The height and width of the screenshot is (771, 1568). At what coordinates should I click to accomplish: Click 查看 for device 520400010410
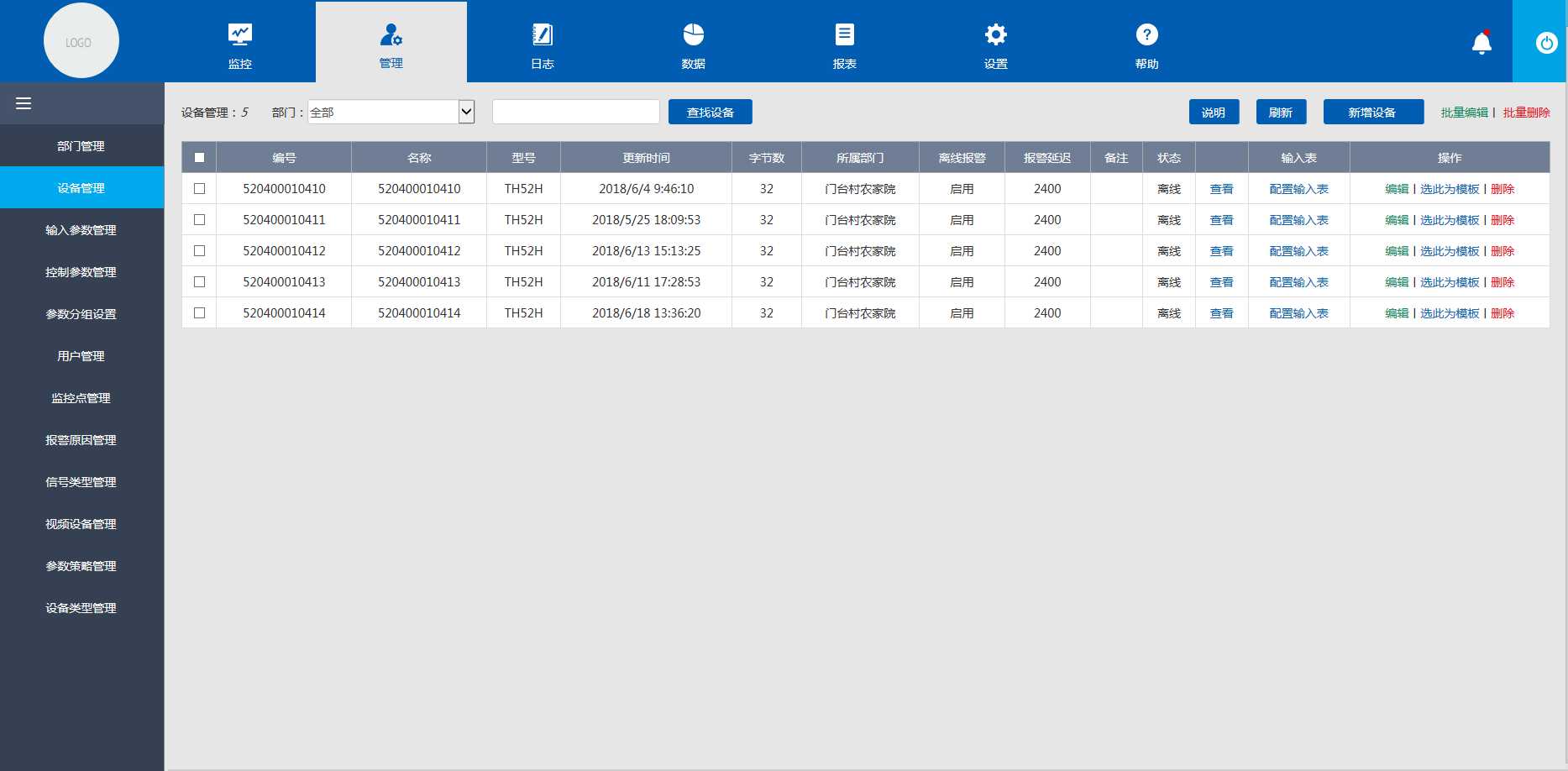coord(1222,189)
